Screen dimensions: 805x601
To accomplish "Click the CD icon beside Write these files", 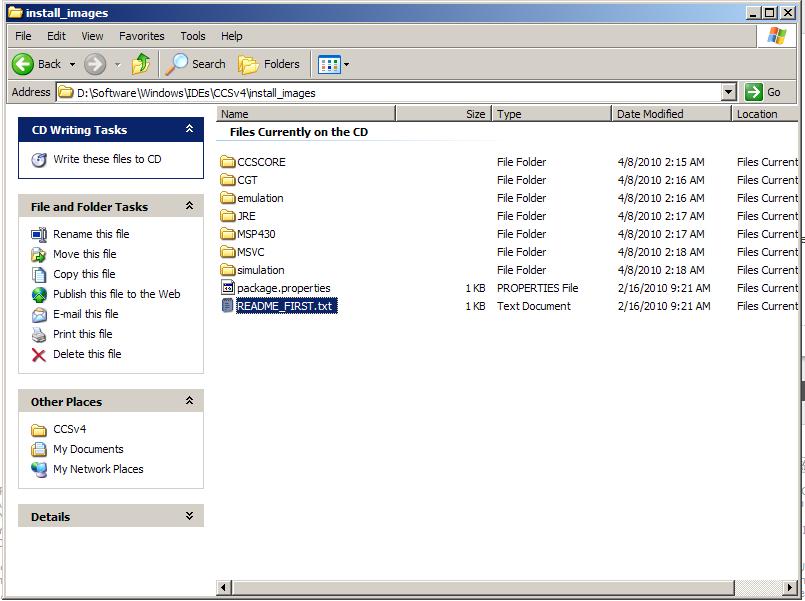I will coord(39,160).
